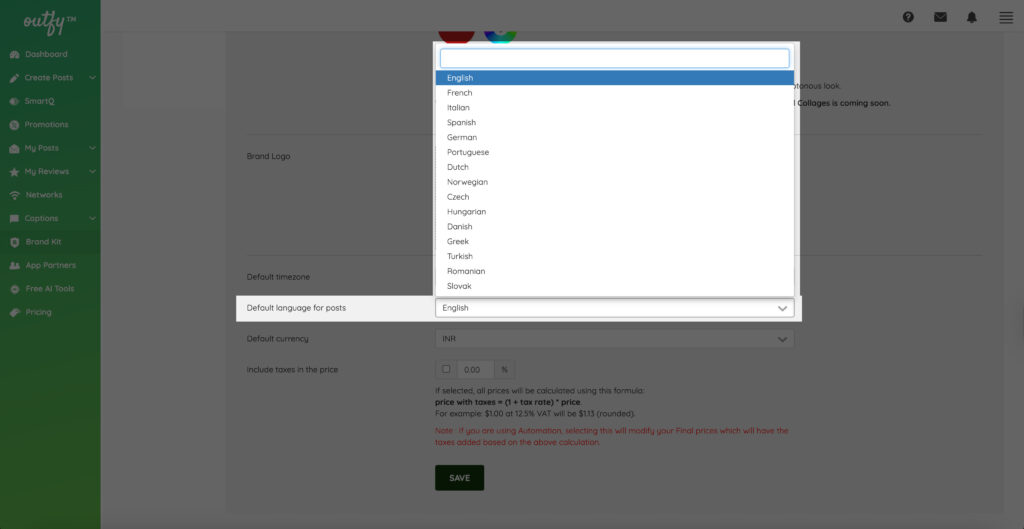Open the messages envelope icon
This screenshot has height=529, width=1024.
coord(940,17)
